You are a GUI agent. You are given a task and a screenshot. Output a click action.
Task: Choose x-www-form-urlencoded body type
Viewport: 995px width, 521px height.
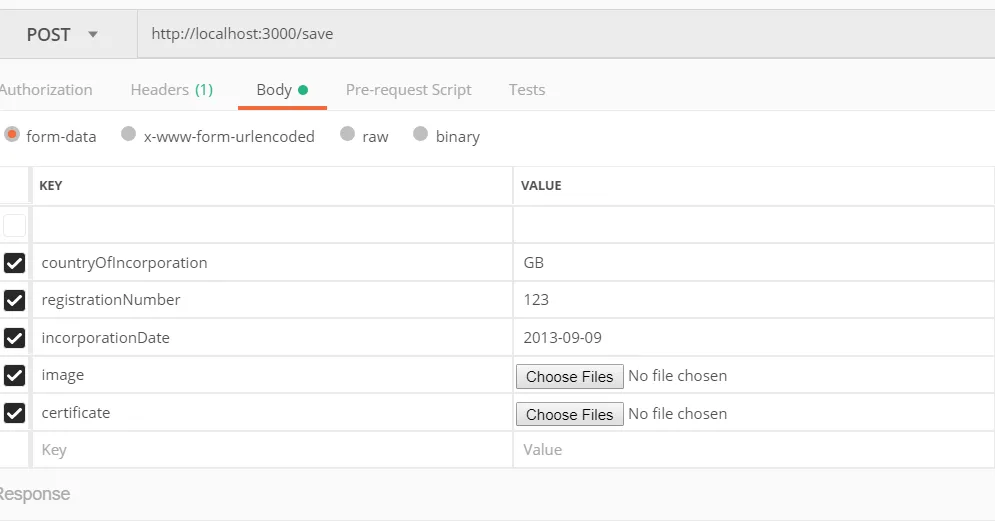129,135
